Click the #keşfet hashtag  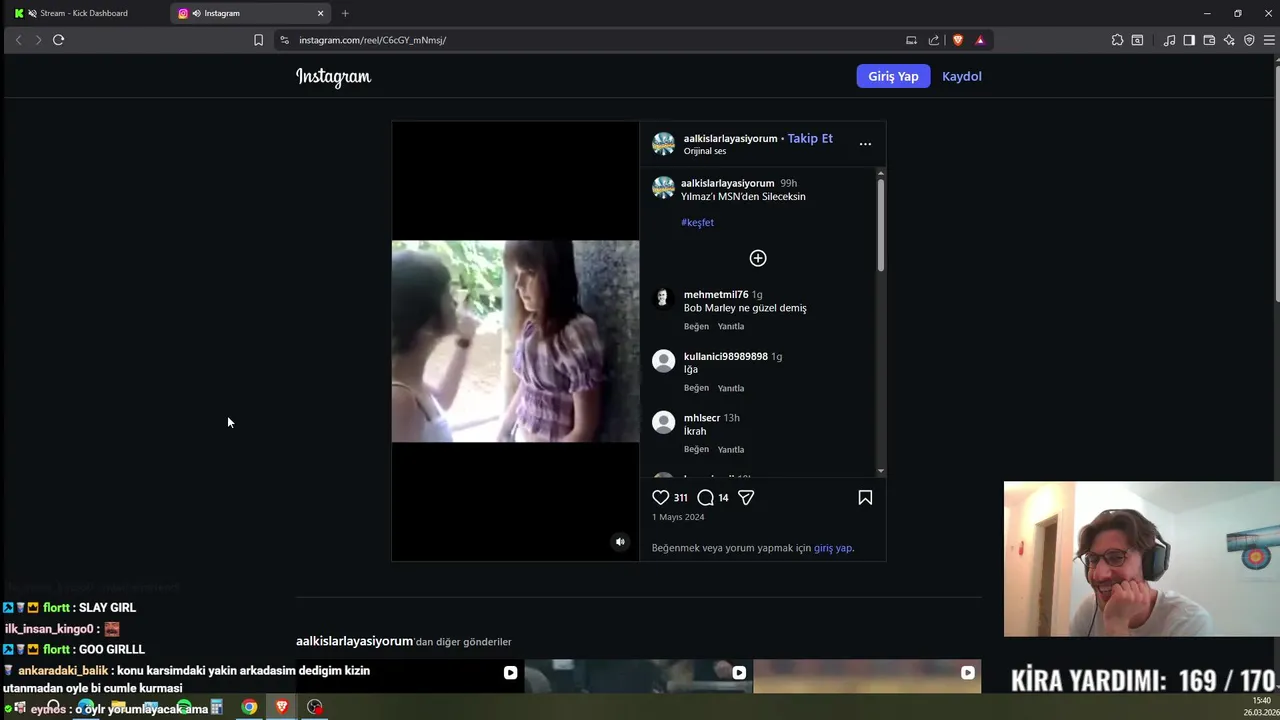[x=697, y=222]
